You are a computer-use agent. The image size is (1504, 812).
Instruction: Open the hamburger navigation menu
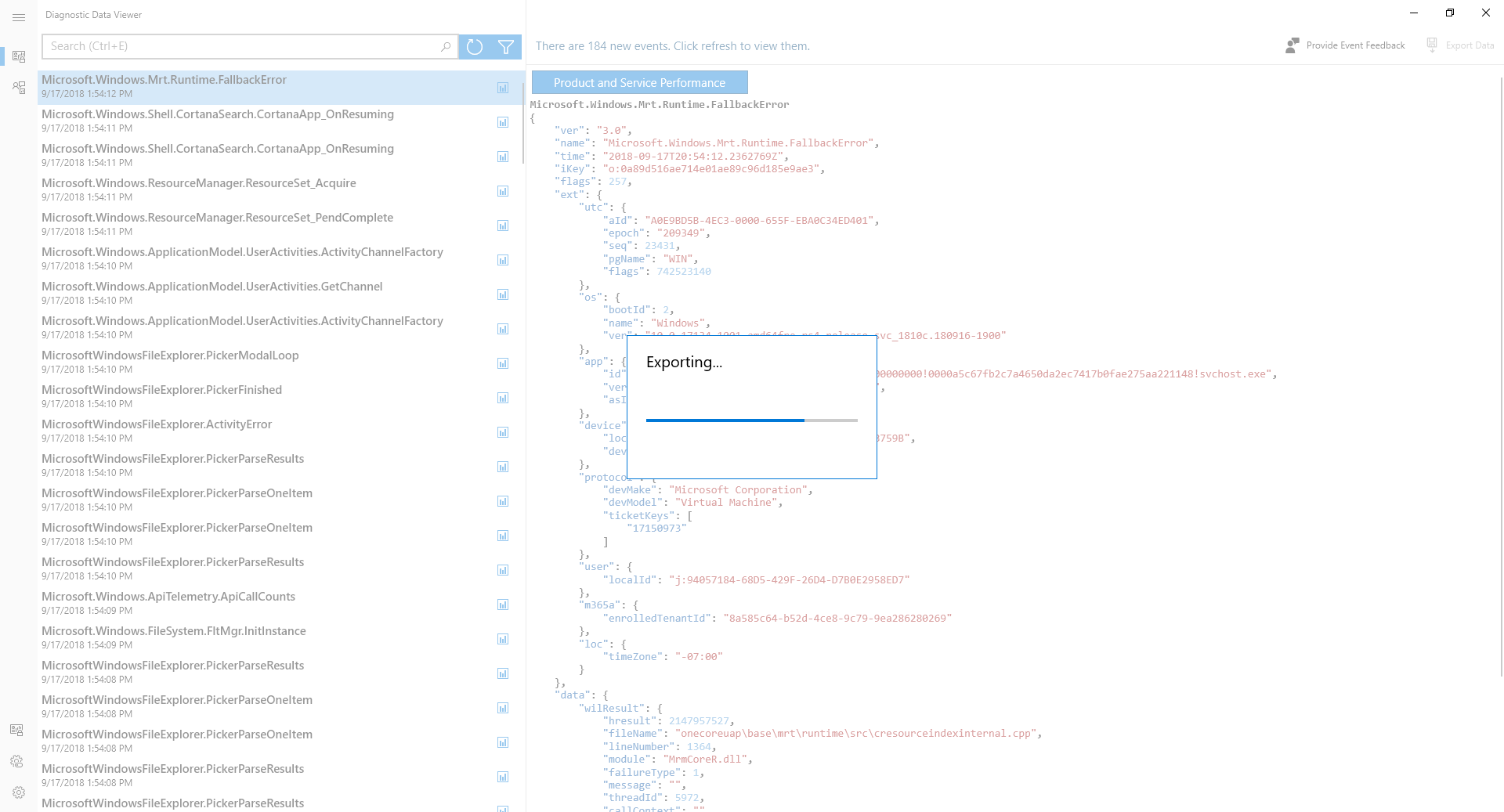click(19, 17)
